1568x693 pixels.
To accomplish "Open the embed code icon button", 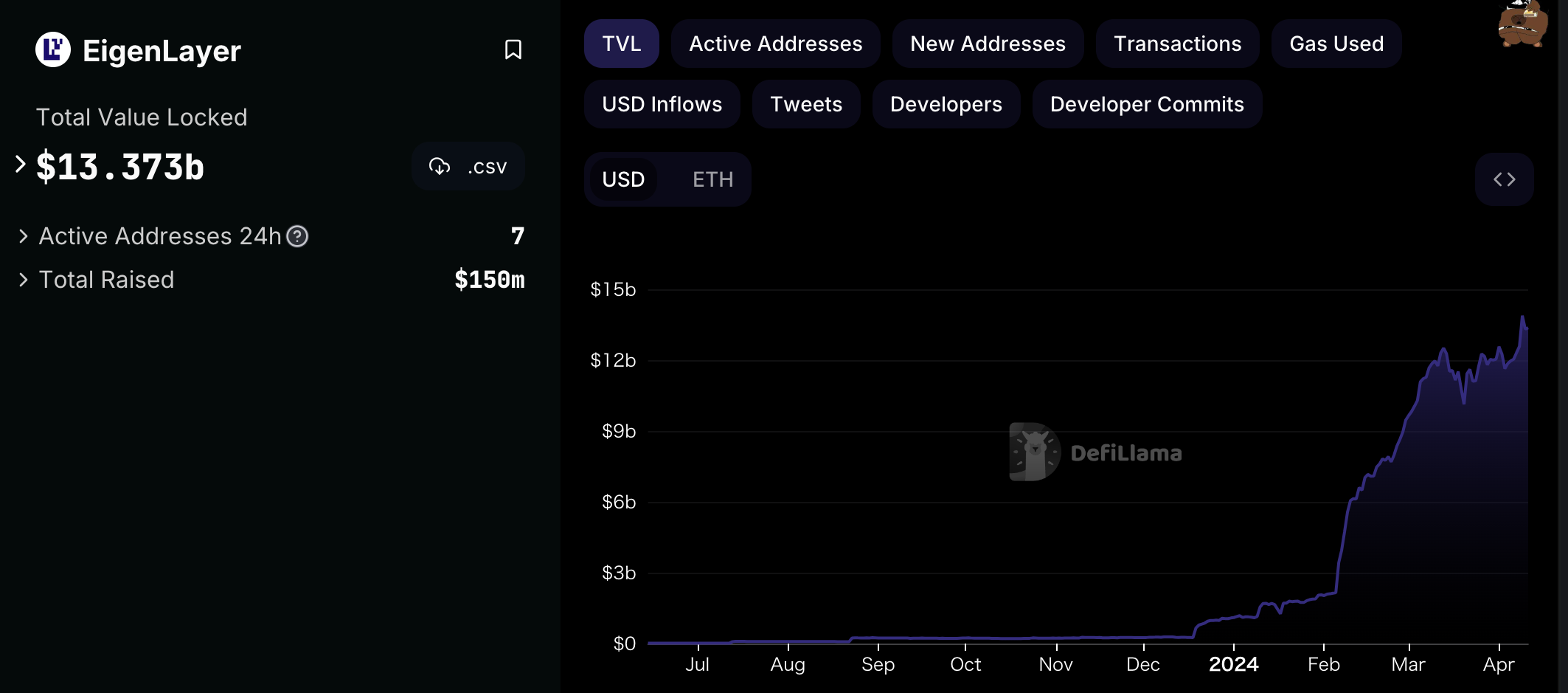I will point(1504,179).
